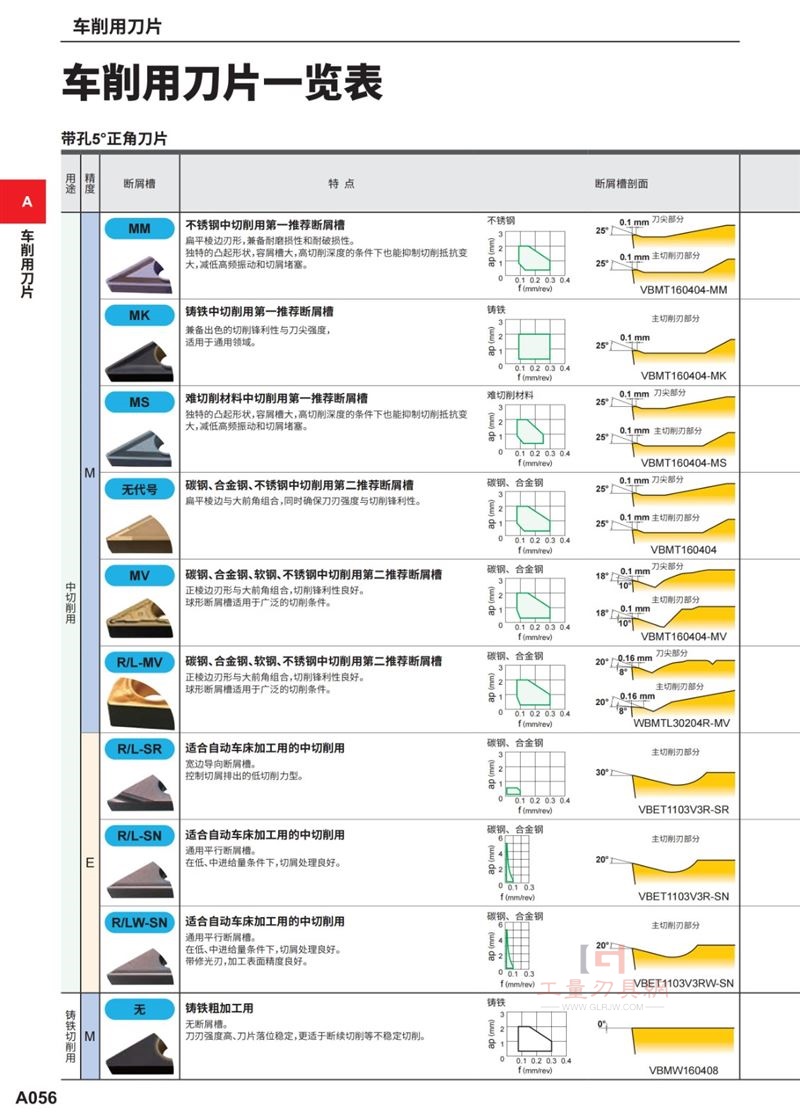Click the R/L-MV chipbreaker blue label
The height and width of the screenshot is (1120, 800).
[x=139, y=662]
